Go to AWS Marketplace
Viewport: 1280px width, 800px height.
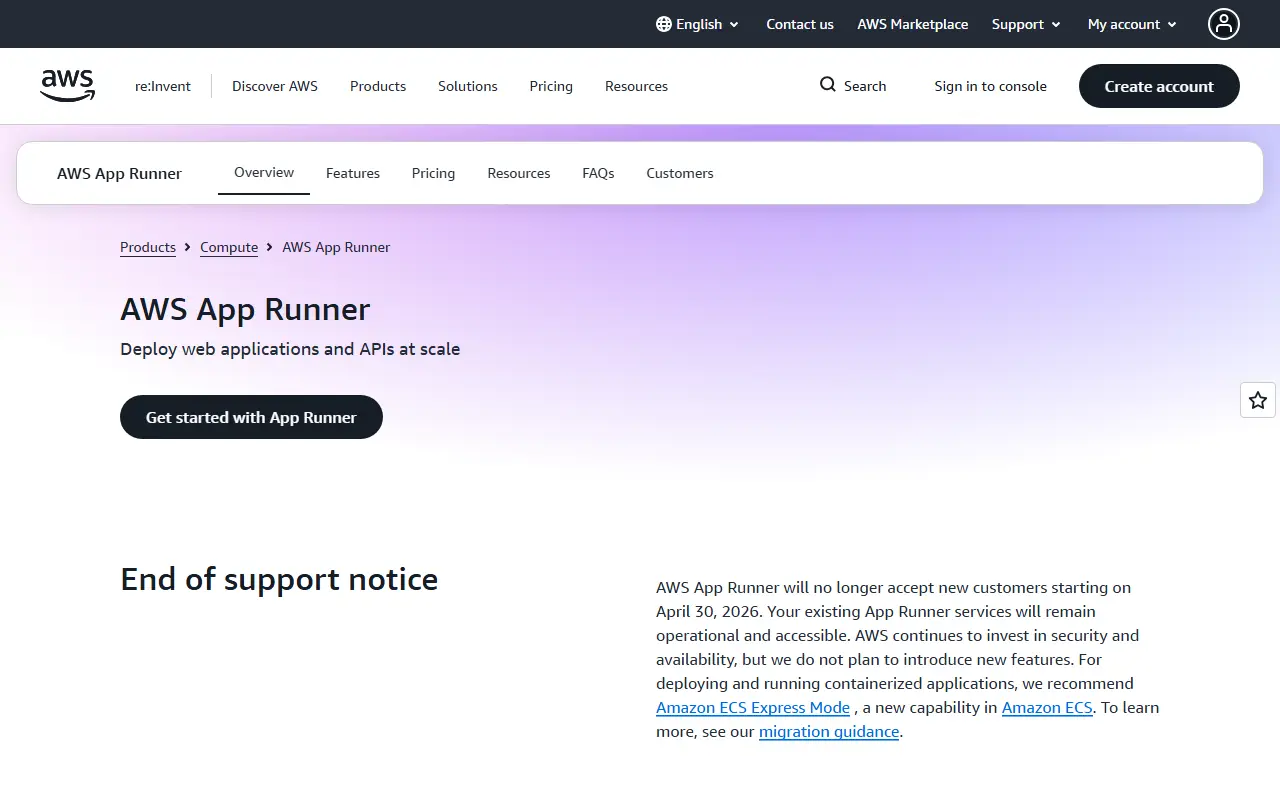coord(913,24)
